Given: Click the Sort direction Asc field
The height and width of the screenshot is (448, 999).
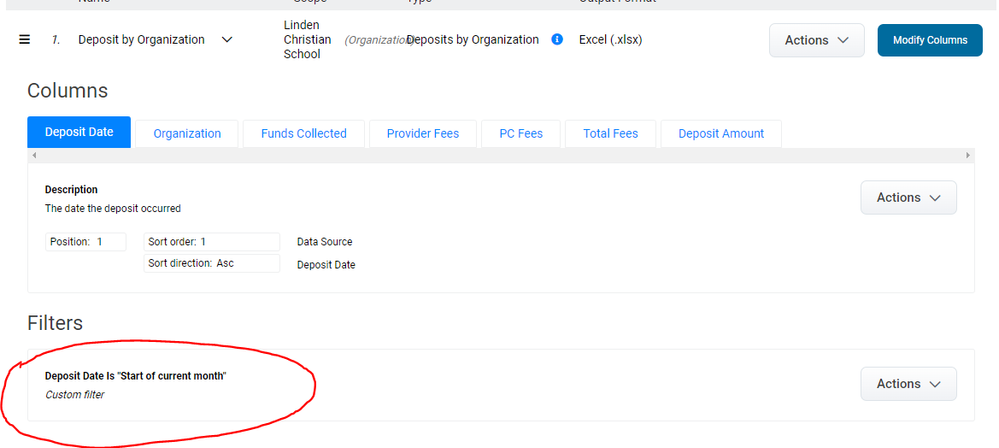Looking at the screenshot, I should tap(212, 263).
